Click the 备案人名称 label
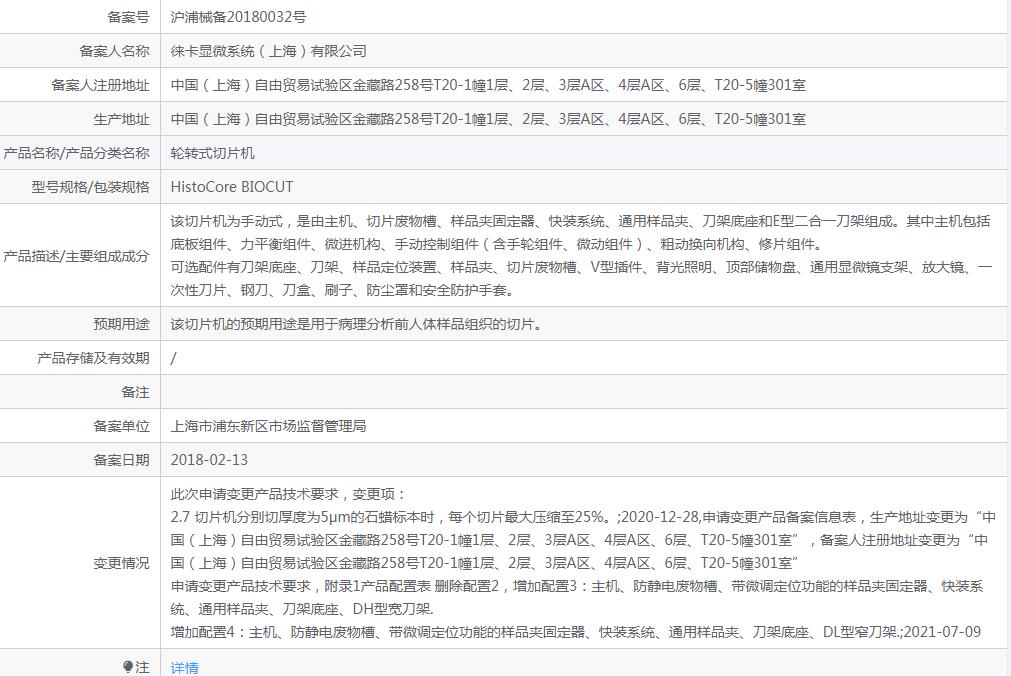The height and width of the screenshot is (676, 1011). (114, 51)
